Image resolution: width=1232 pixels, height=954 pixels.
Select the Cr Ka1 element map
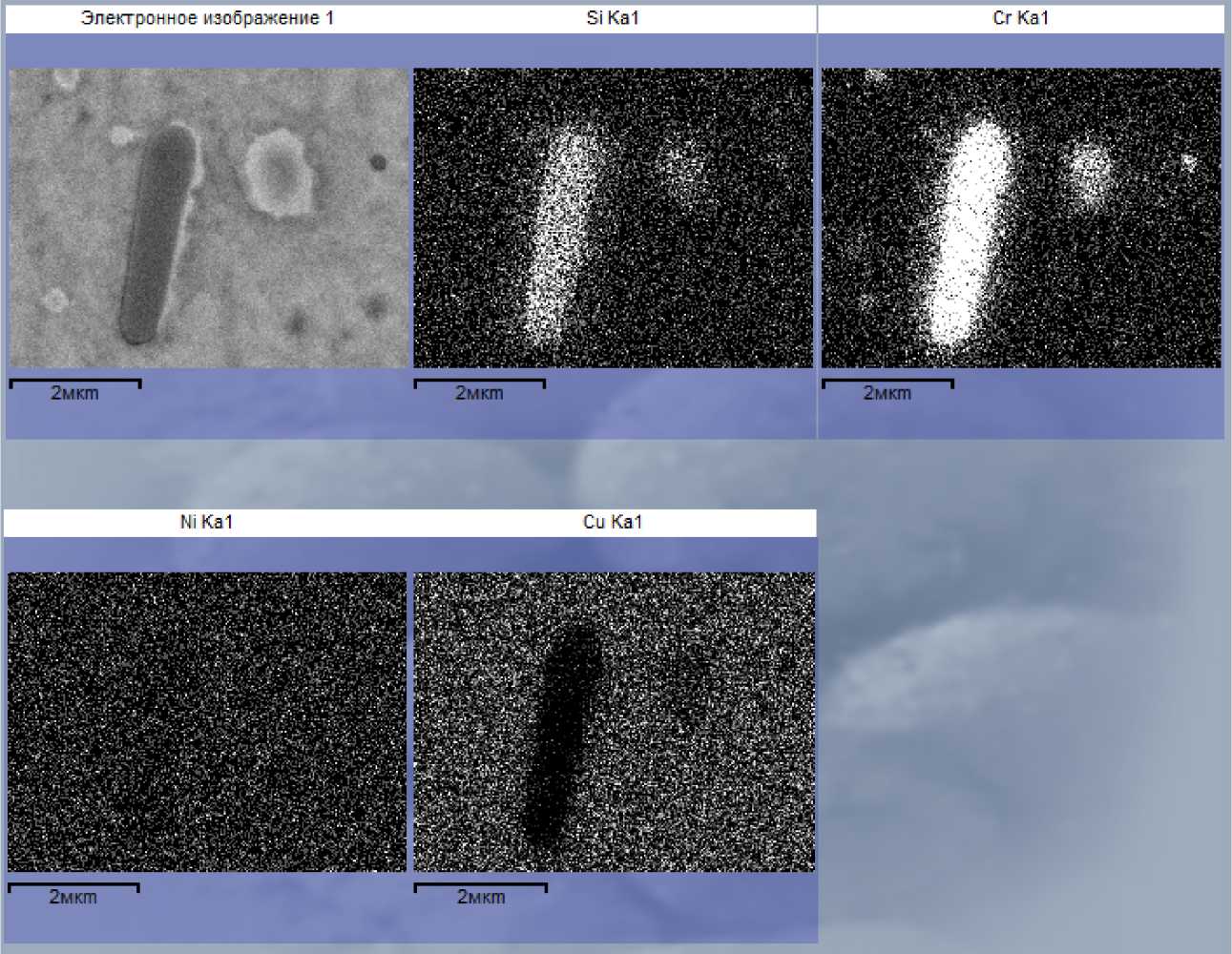[1020, 218]
